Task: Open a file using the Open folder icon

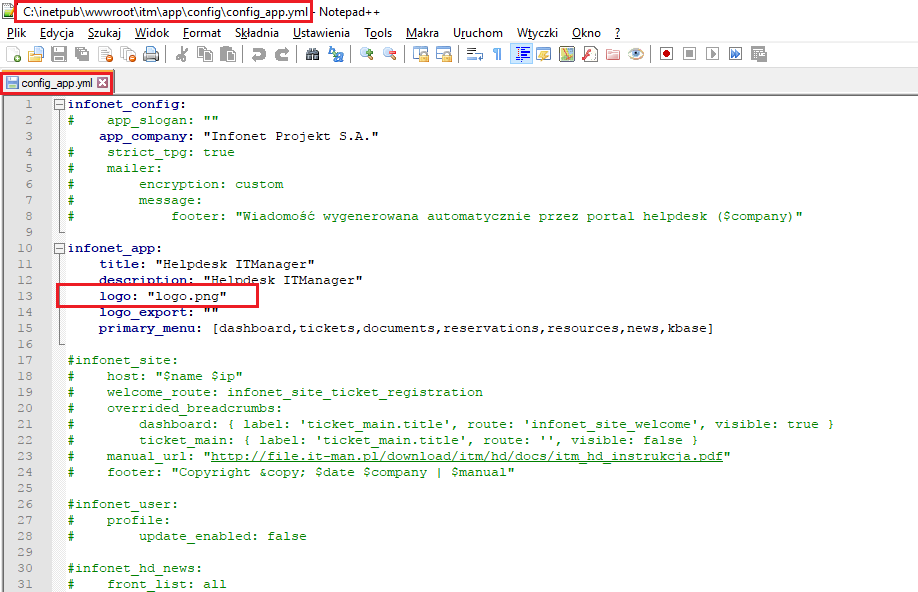Action: click(x=36, y=54)
